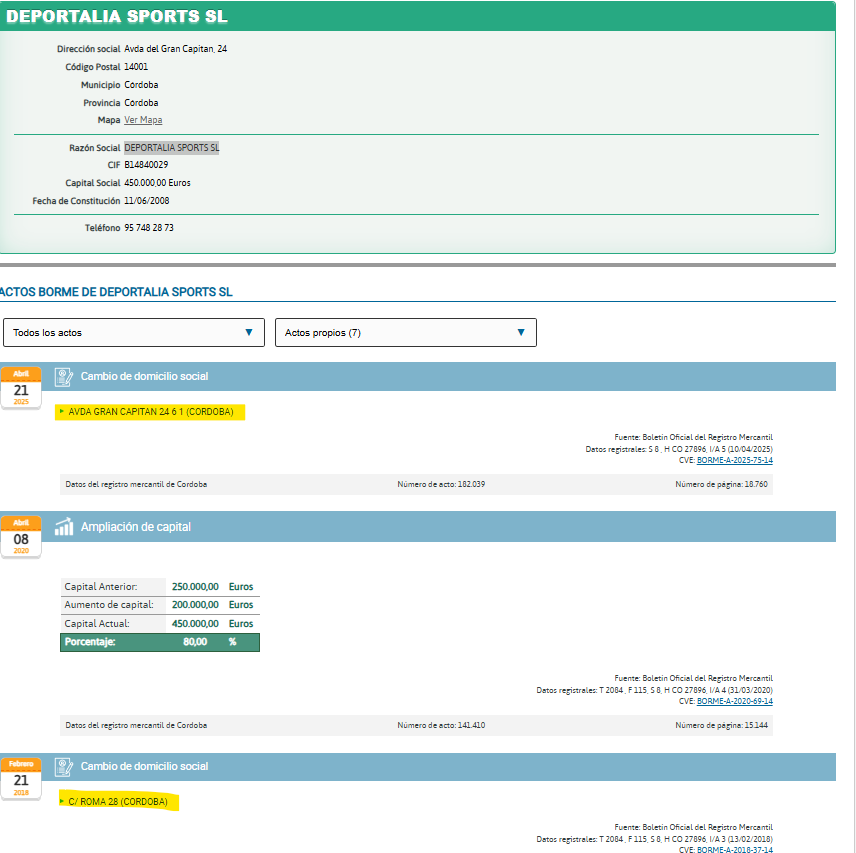Click the February 21 2018 domicile change icon
856x853 pixels.
(64, 767)
